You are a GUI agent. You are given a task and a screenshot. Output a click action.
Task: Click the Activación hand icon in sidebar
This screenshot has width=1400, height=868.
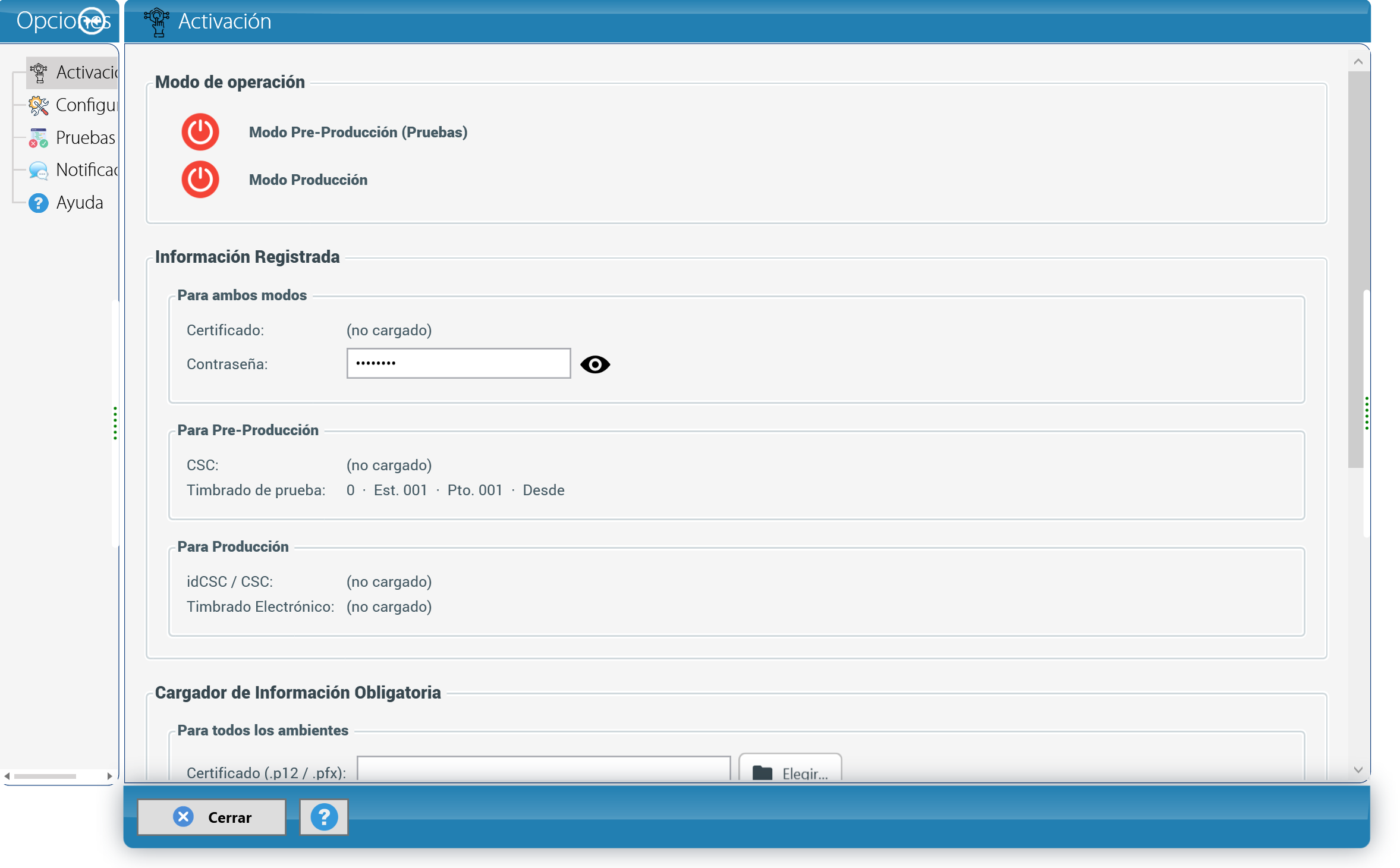click(39, 73)
